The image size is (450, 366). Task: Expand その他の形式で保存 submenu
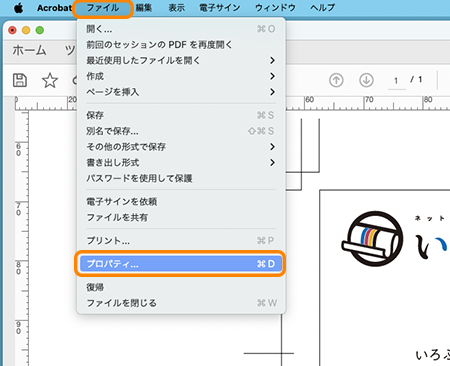pyautogui.click(x=181, y=147)
